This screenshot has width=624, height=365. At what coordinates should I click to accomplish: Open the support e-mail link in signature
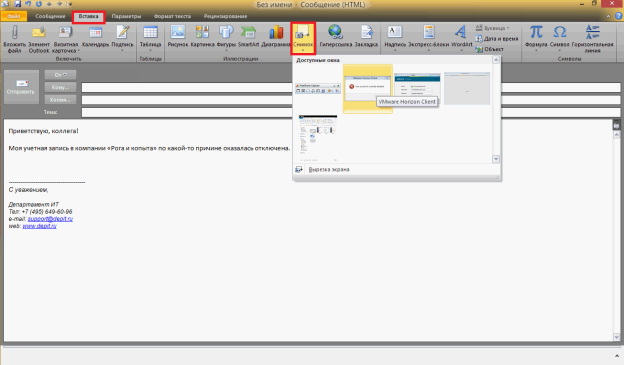[50, 219]
